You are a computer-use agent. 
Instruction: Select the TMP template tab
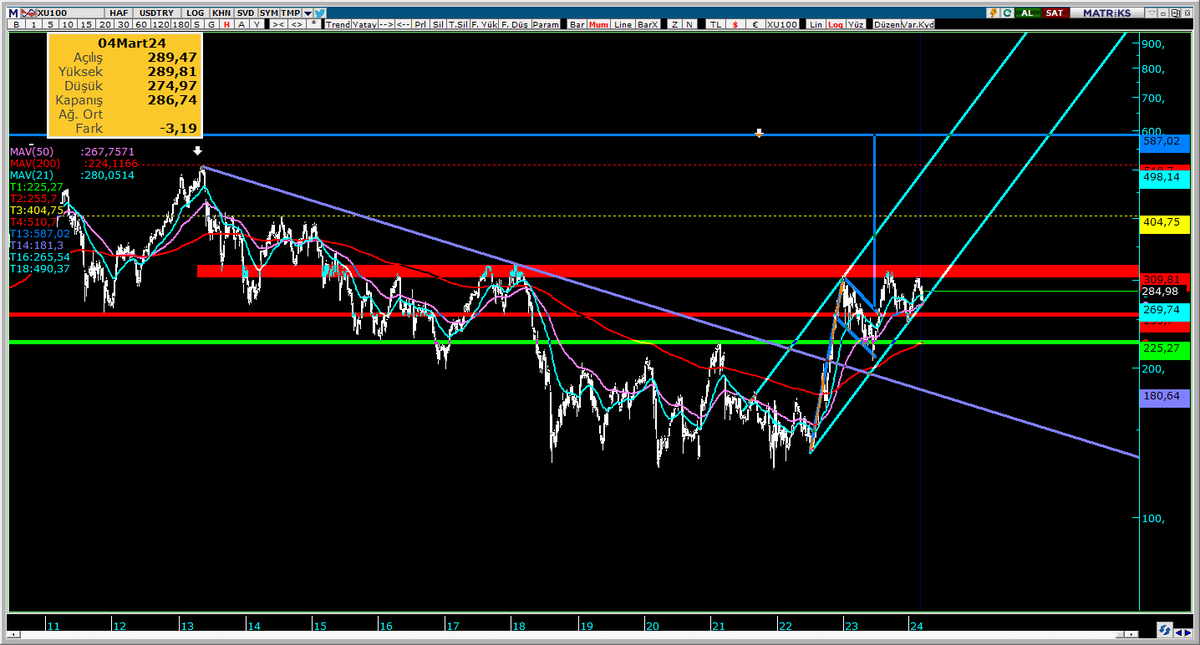click(290, 13)
